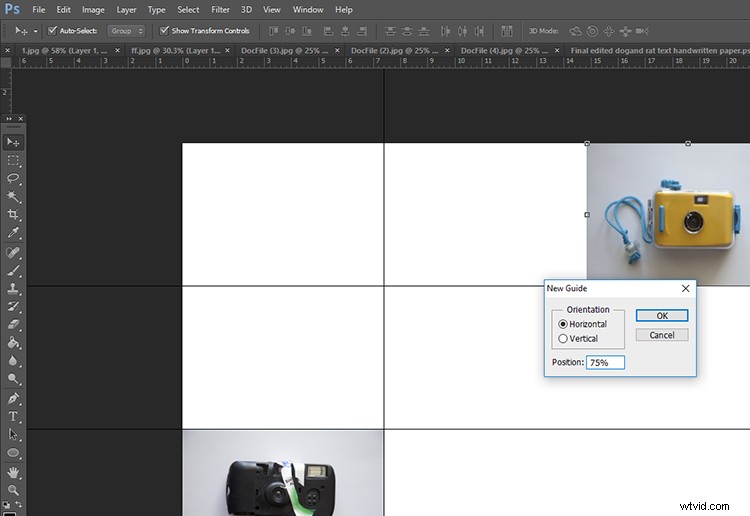Select the History Brush tool
Viewport: 750px width, 516px height.
[13, 306]
